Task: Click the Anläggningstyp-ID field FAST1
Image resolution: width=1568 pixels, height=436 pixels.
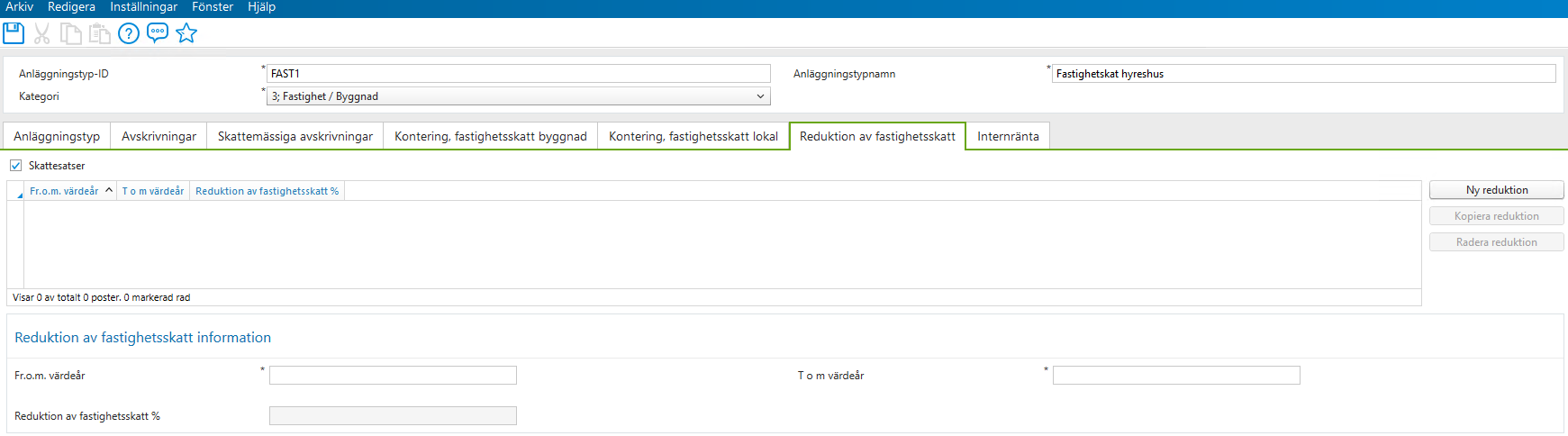Action: (x=519, y=74)
